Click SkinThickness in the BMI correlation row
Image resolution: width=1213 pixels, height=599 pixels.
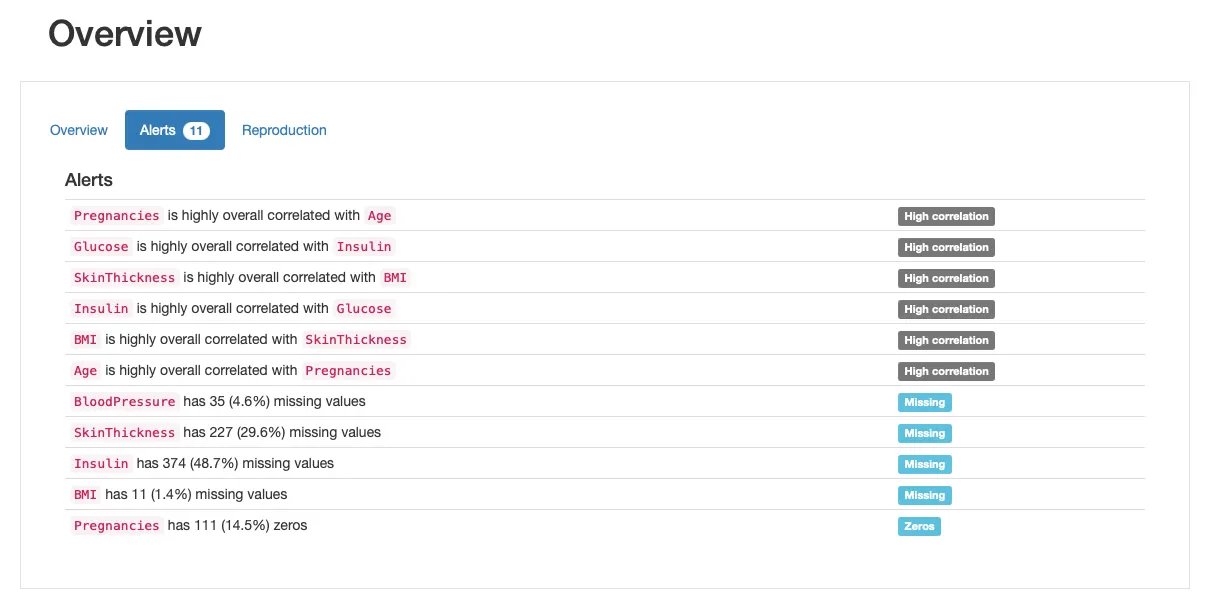pyautogui.click(x=356, y=340)
